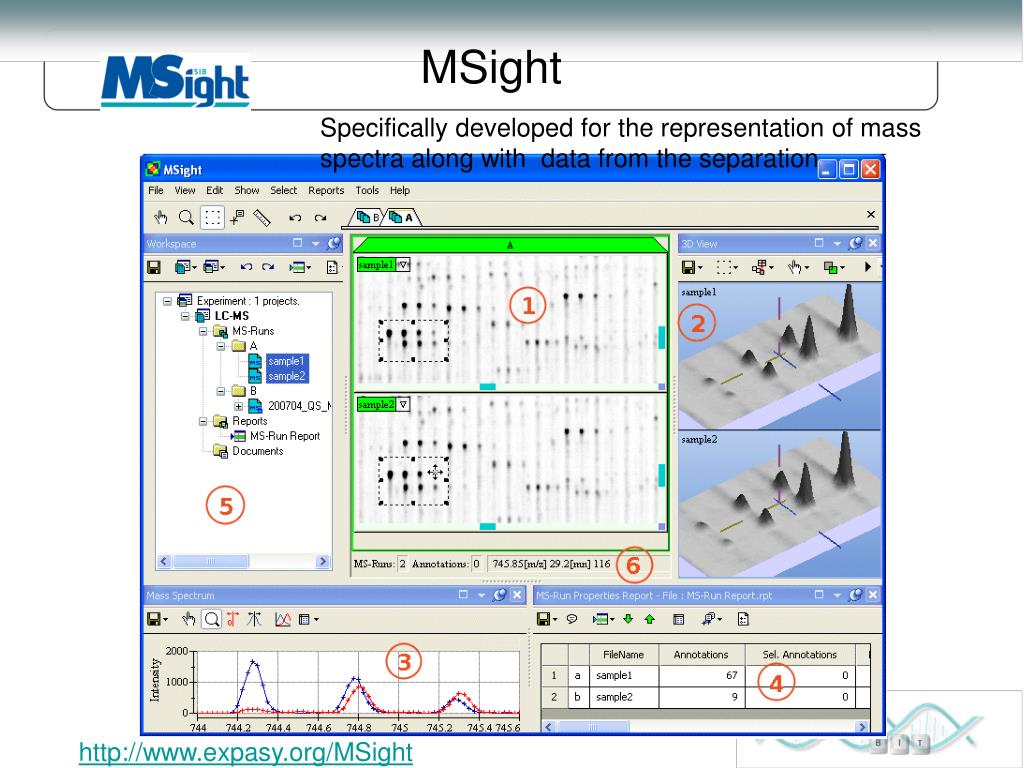Select sample2 in the workspace tree
This screenshot has width=1024, height=768.
coord(286,376)
